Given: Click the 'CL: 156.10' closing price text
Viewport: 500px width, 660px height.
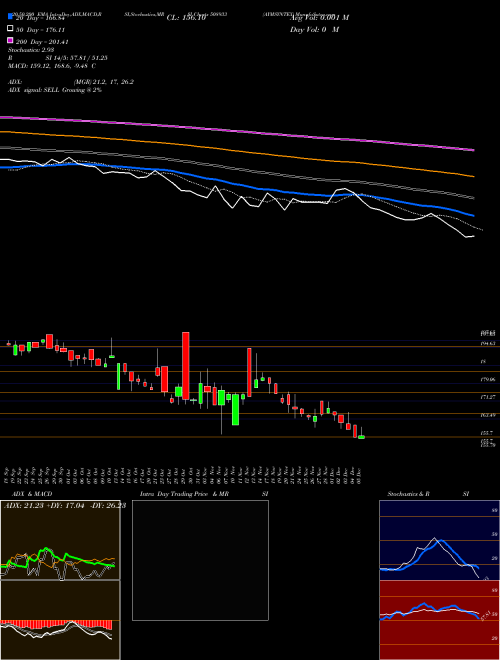Looking at the screenshot, I should pyautogui.click(x=186, y=18).
